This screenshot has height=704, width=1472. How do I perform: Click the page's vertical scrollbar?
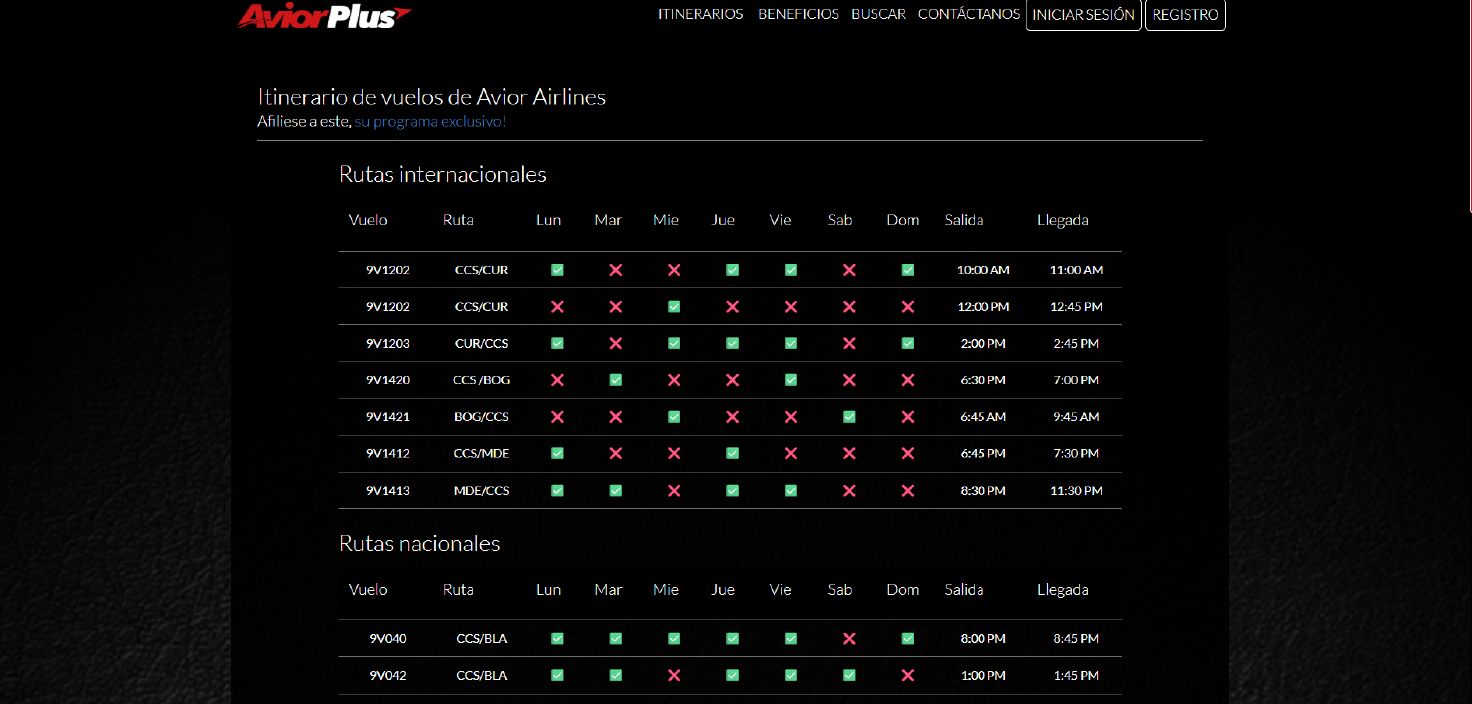pos(1469,100)
